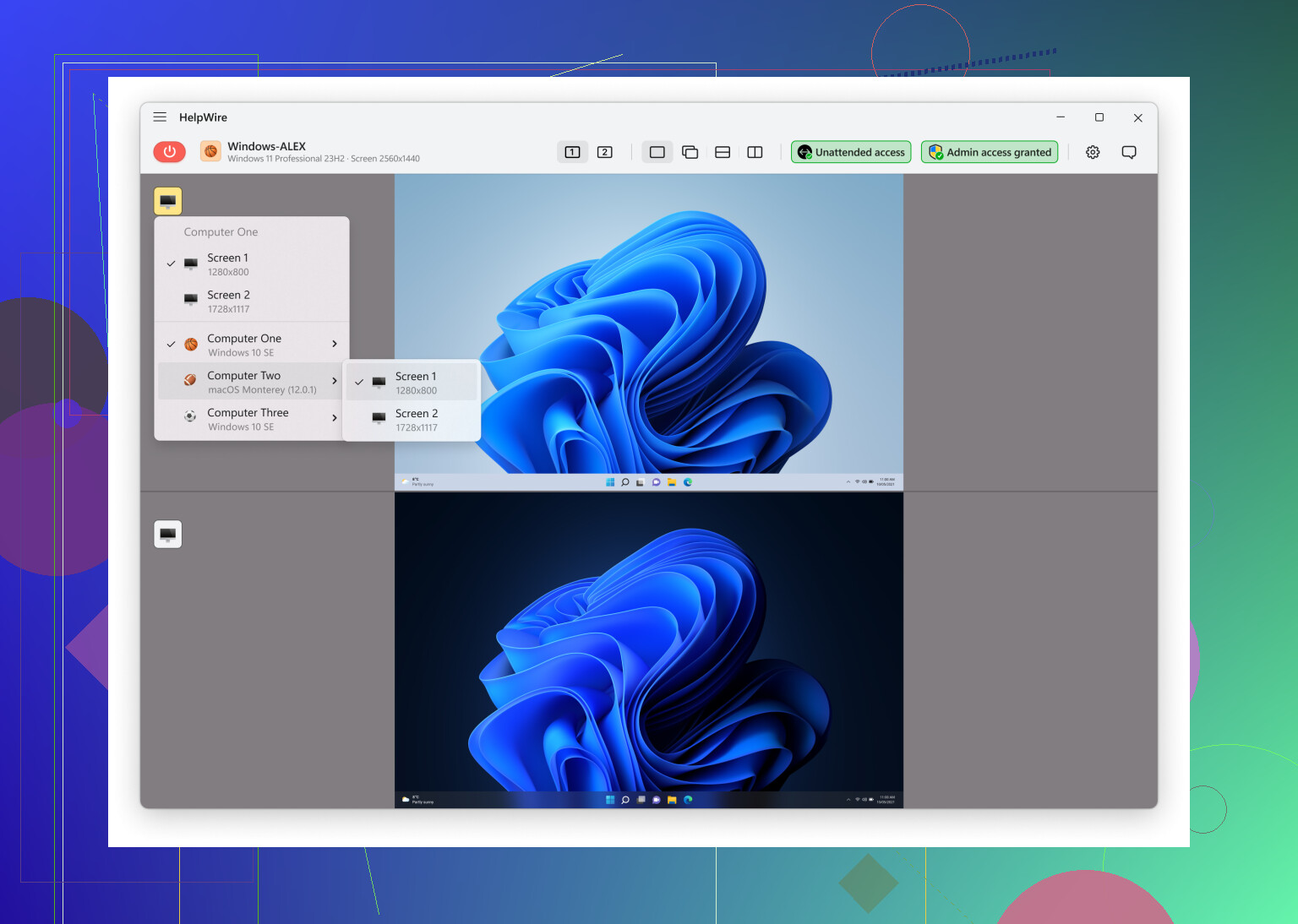Open the lower pane's screen selector

pyautogui.click(x=168, y=534)
